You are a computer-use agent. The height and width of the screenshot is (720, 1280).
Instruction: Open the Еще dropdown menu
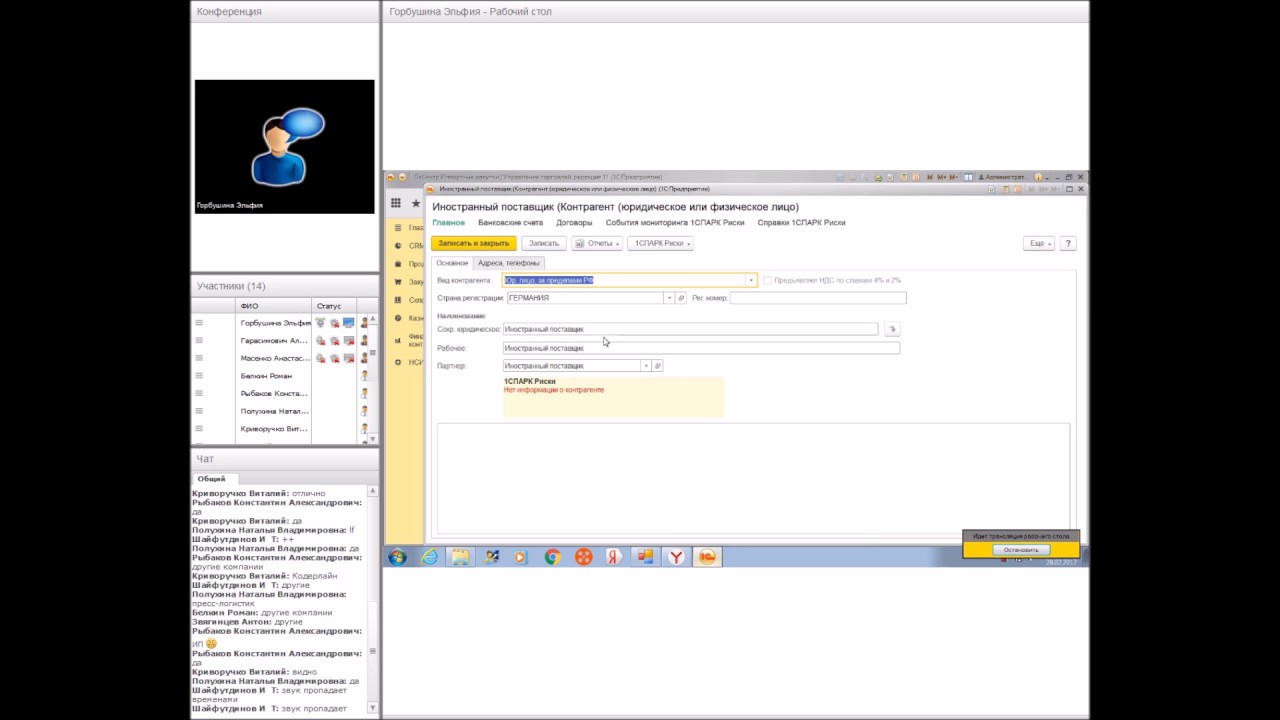(1039, 243)
